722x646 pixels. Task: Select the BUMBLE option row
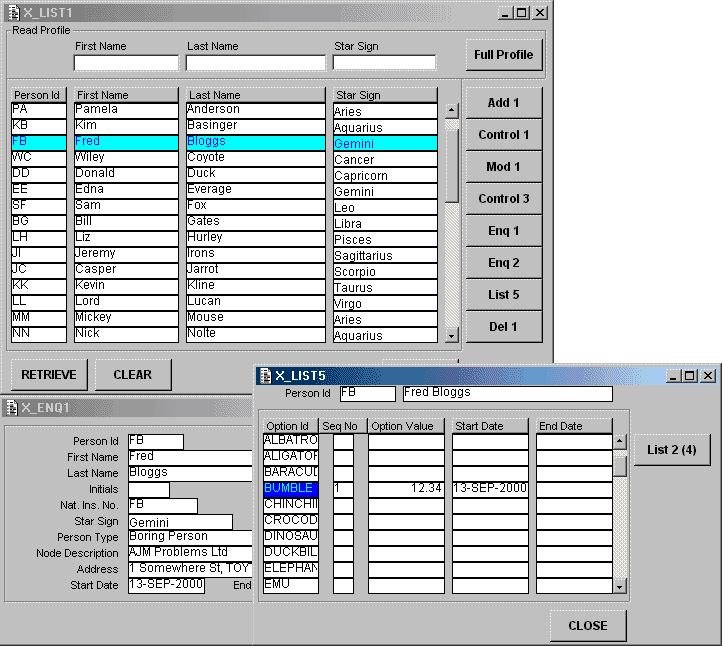pyautogui.click(x=290, y=489)
